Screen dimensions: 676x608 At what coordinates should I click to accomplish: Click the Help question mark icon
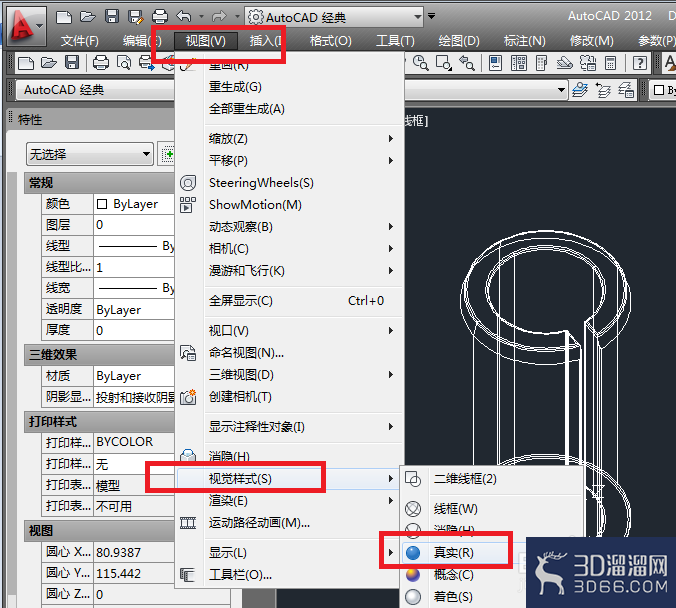640,63
